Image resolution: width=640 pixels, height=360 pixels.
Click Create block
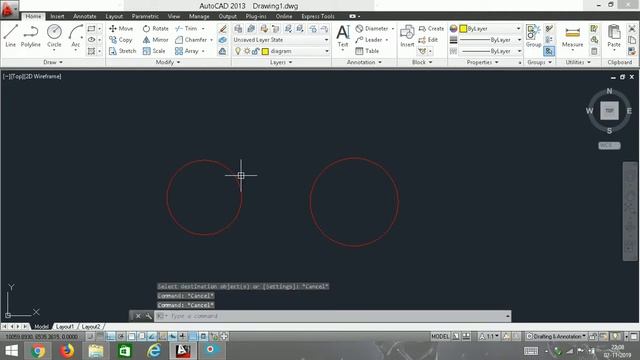coord(431,29)
